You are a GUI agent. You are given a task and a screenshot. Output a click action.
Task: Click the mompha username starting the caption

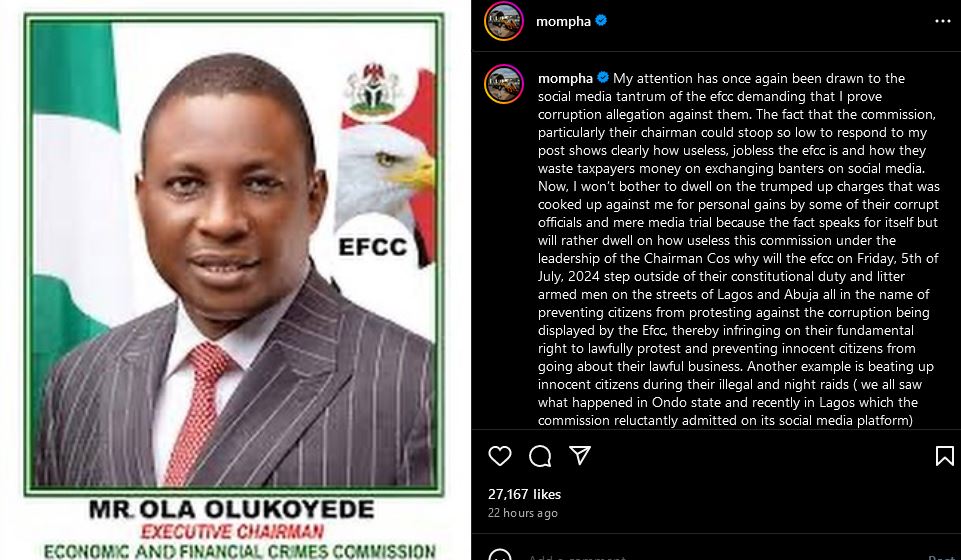[x=565, y=78]
